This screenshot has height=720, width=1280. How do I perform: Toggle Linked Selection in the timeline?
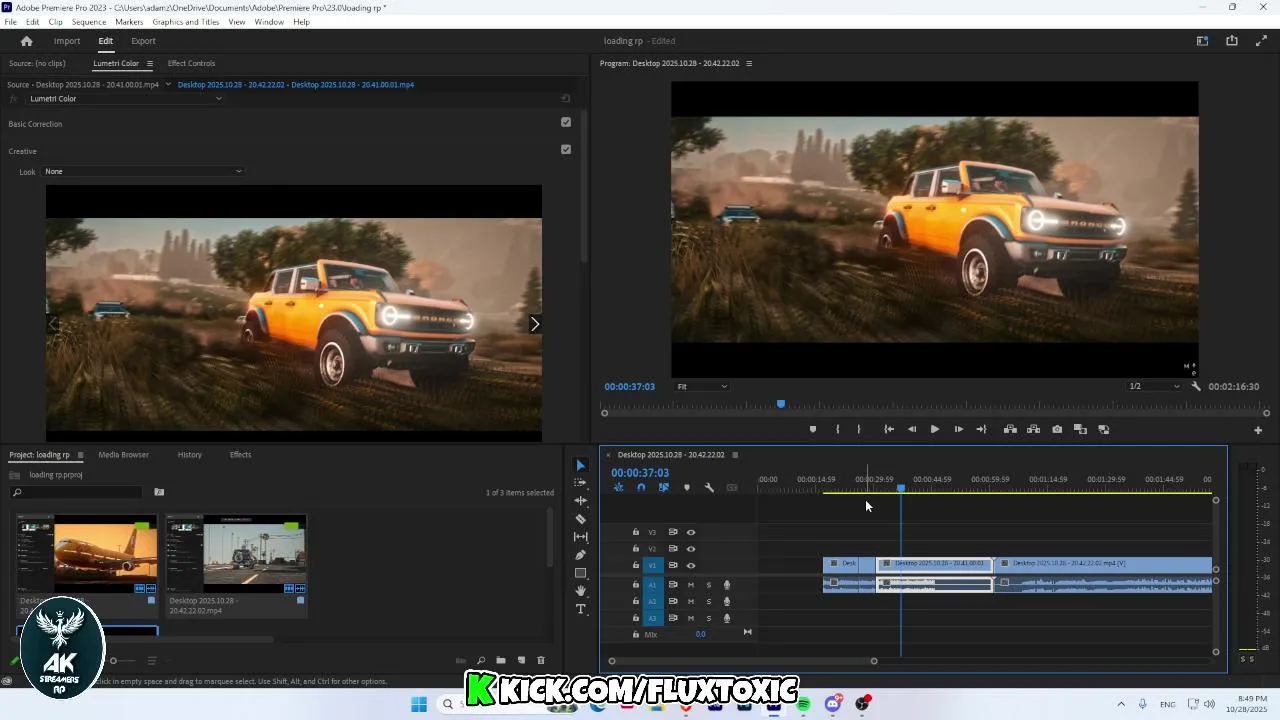[x=663, y=488]
